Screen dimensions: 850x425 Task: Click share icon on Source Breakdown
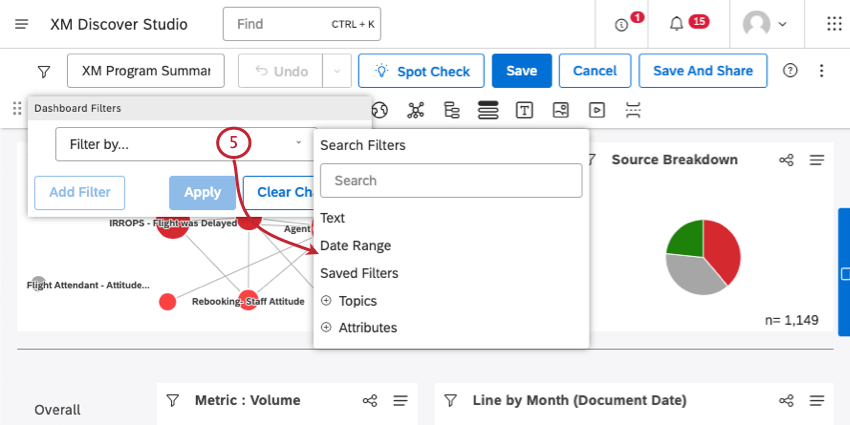pyautogui.click(x=787, y=160)
